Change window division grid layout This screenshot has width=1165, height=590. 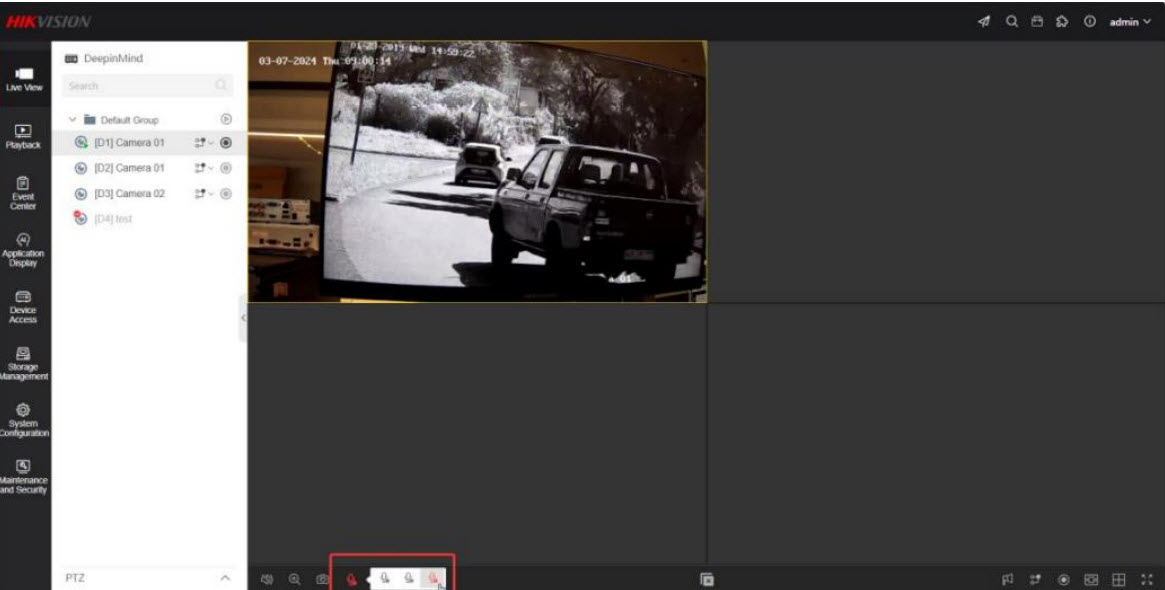pos(1120,579)
